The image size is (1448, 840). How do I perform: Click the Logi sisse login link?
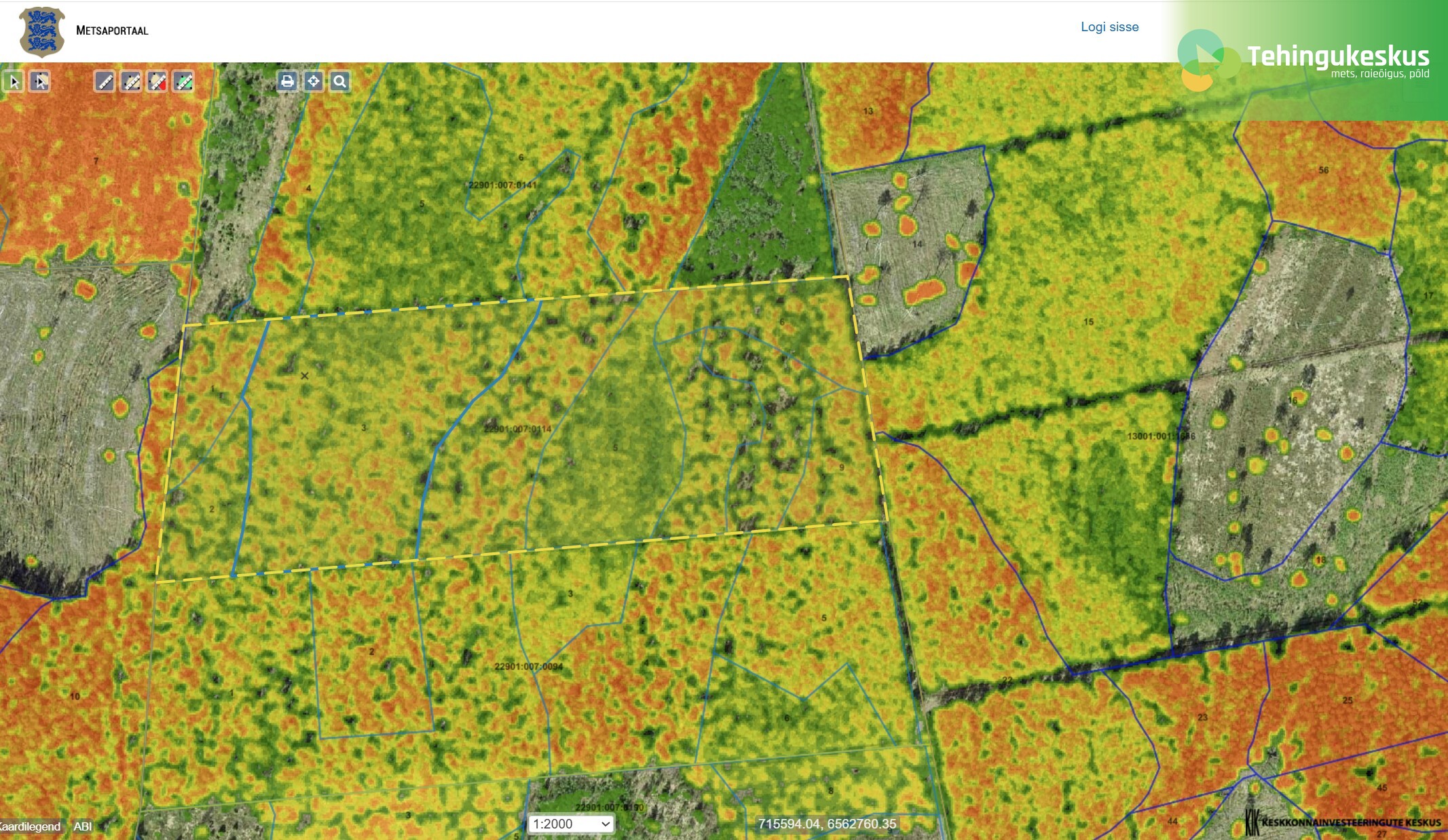1109,27
